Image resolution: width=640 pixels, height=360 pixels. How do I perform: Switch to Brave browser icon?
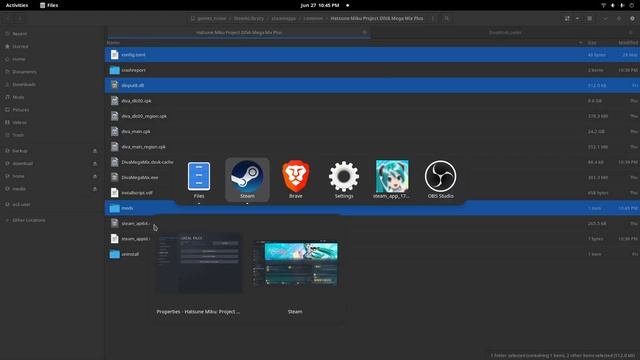(296, 180)
